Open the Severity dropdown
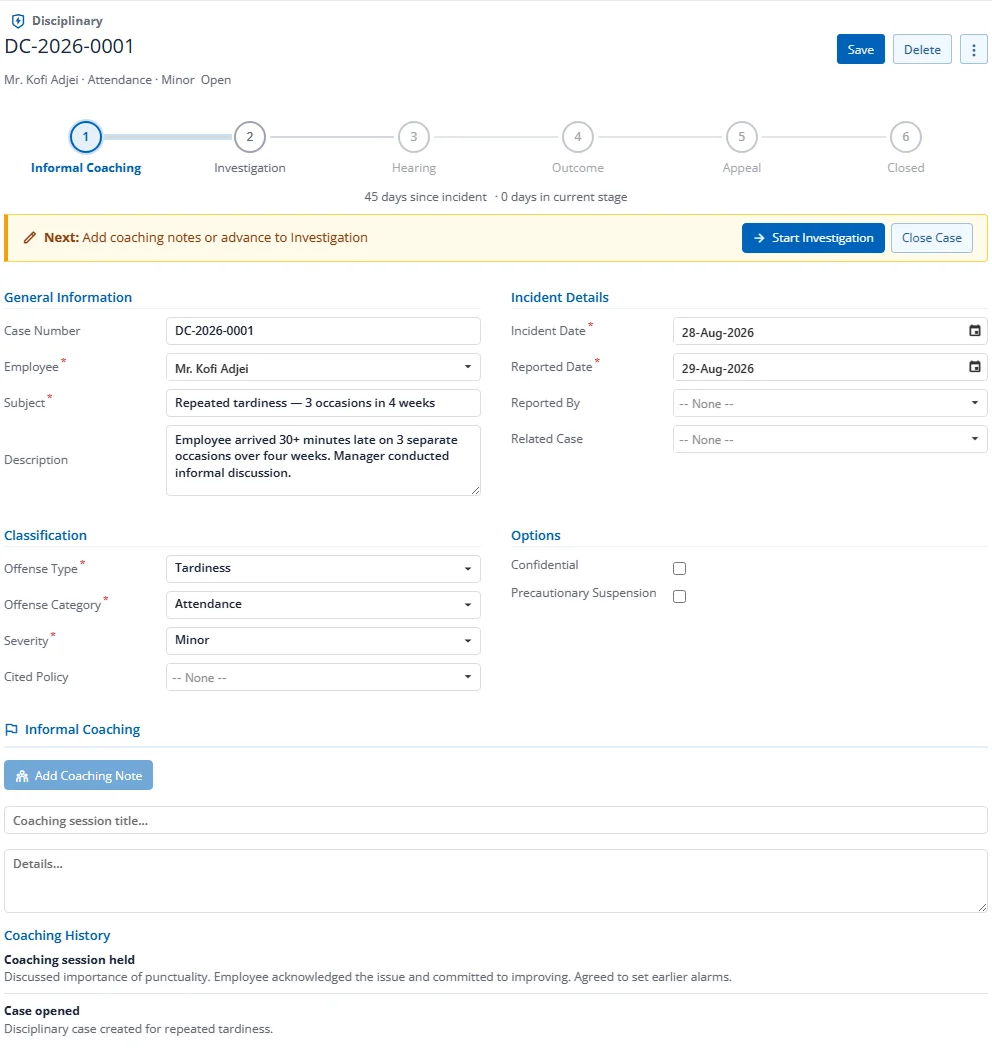The image size is (992, 1049). [323, 641]
